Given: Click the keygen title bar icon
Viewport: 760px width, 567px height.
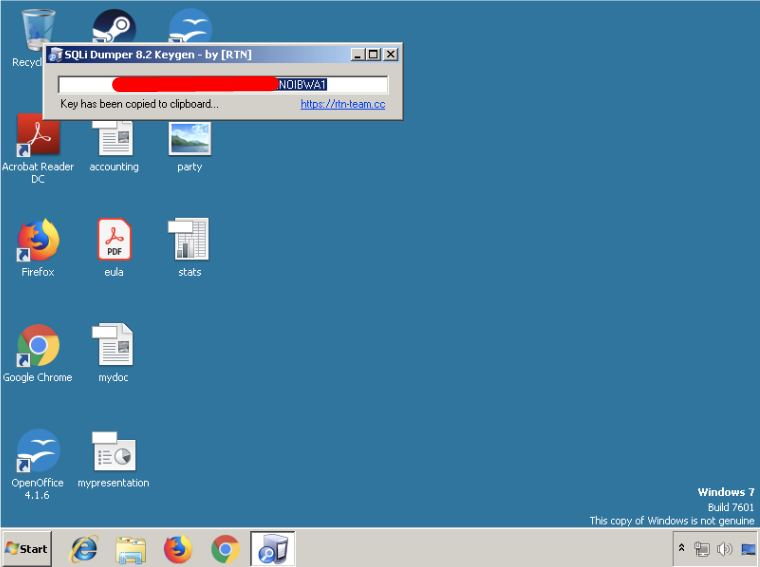Looking at the screenshot, I should coord(56,55).
